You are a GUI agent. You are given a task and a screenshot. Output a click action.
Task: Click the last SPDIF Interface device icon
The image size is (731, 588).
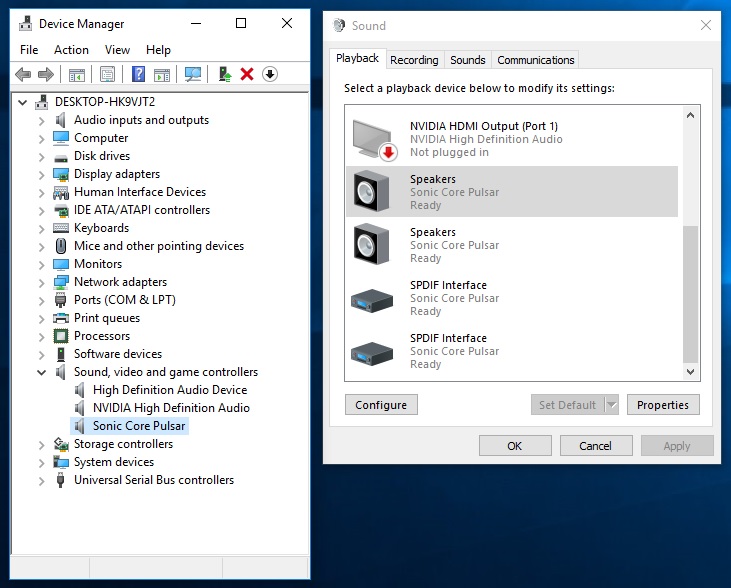click(372, 353)
